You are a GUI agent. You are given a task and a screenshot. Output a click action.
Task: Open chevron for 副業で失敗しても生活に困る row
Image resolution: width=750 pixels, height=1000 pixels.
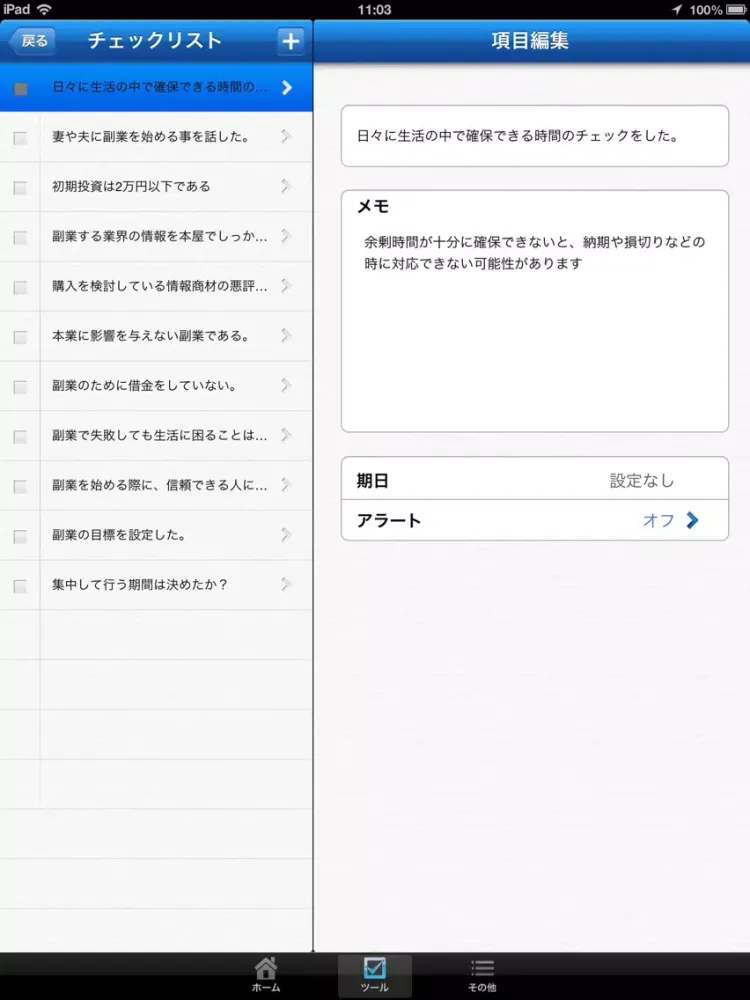point(286,434)
